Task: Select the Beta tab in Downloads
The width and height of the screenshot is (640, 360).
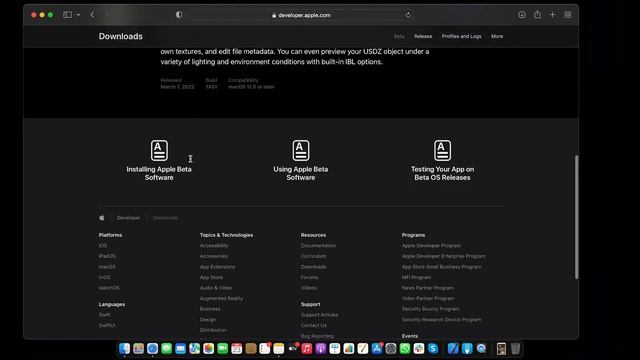Action: 399,36
